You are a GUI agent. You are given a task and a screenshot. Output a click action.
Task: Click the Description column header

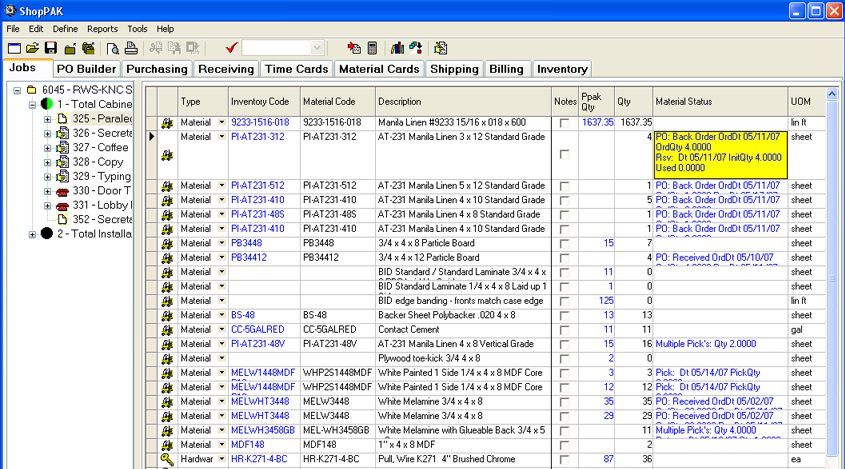coord(463,101)
